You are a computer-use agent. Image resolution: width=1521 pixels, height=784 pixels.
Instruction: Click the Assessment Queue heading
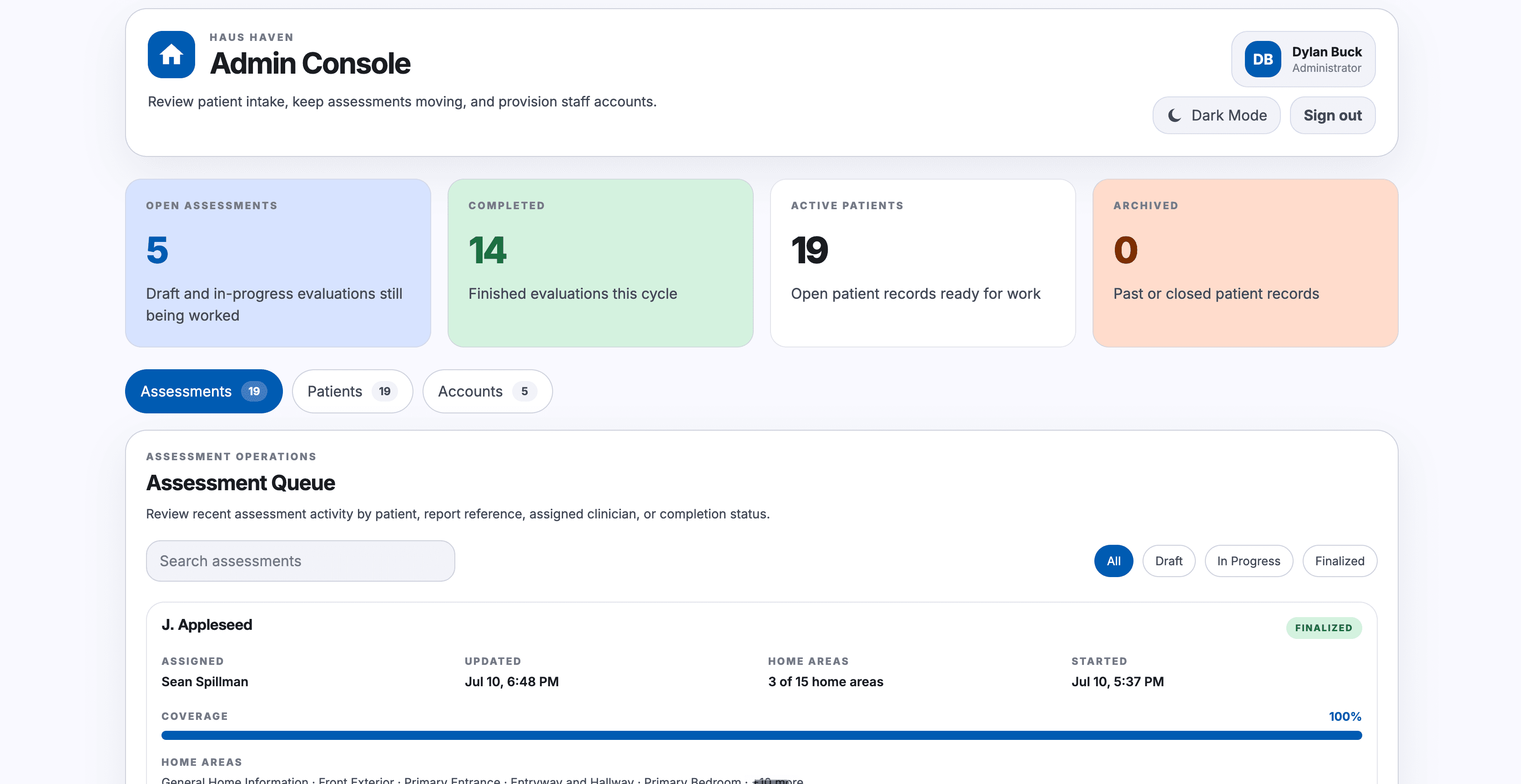(x=241, y=483)
